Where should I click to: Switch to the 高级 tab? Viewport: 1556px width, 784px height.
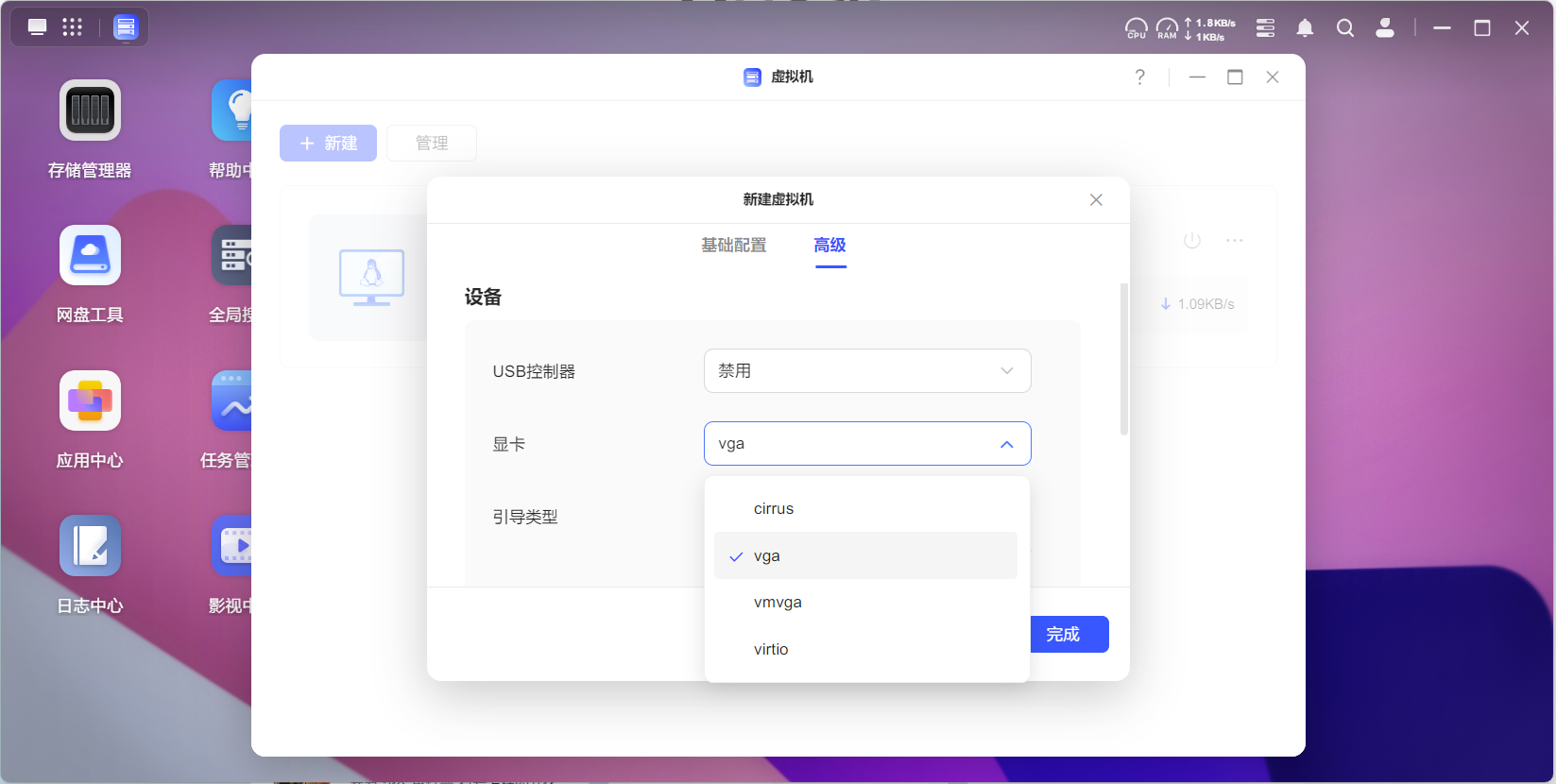pyautogui.click(x=830, y=246)
